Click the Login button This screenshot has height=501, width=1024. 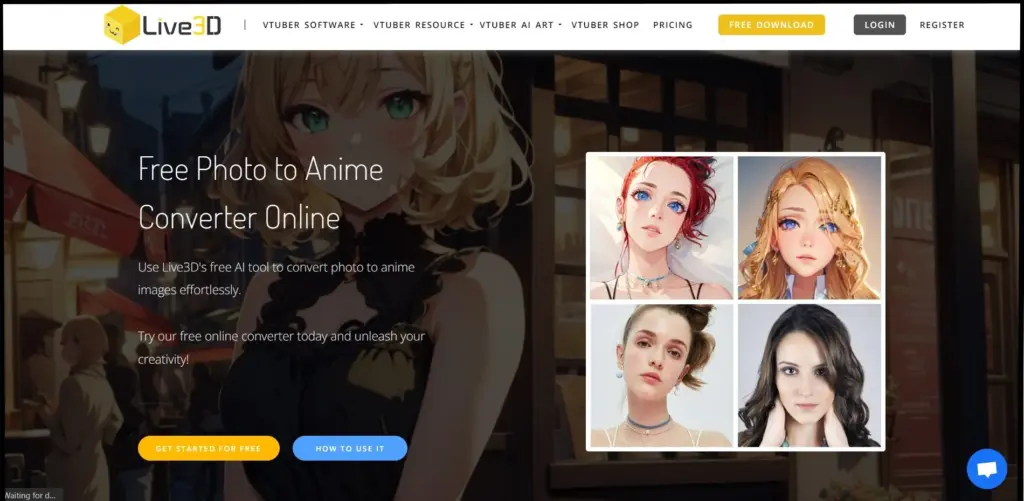[x=880, y=25]
